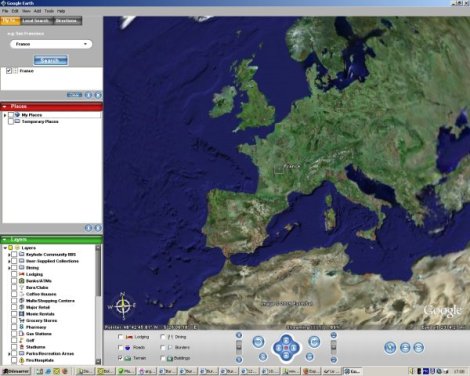Viewport: 470px width, 376px height.
Task: Check the Temporary Places checkbox
Action: click(x=11, y=122)
